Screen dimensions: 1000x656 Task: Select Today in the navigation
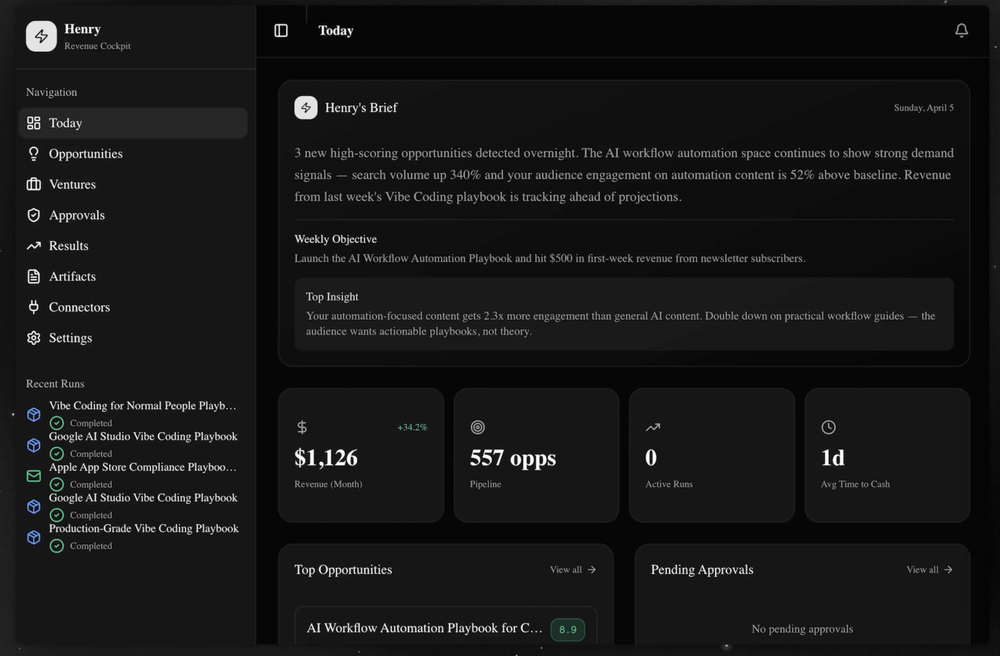tap(65, 123)
